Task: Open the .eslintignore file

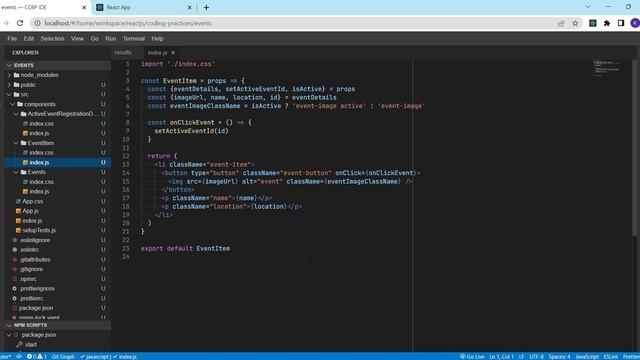Action: click(35, 240)
